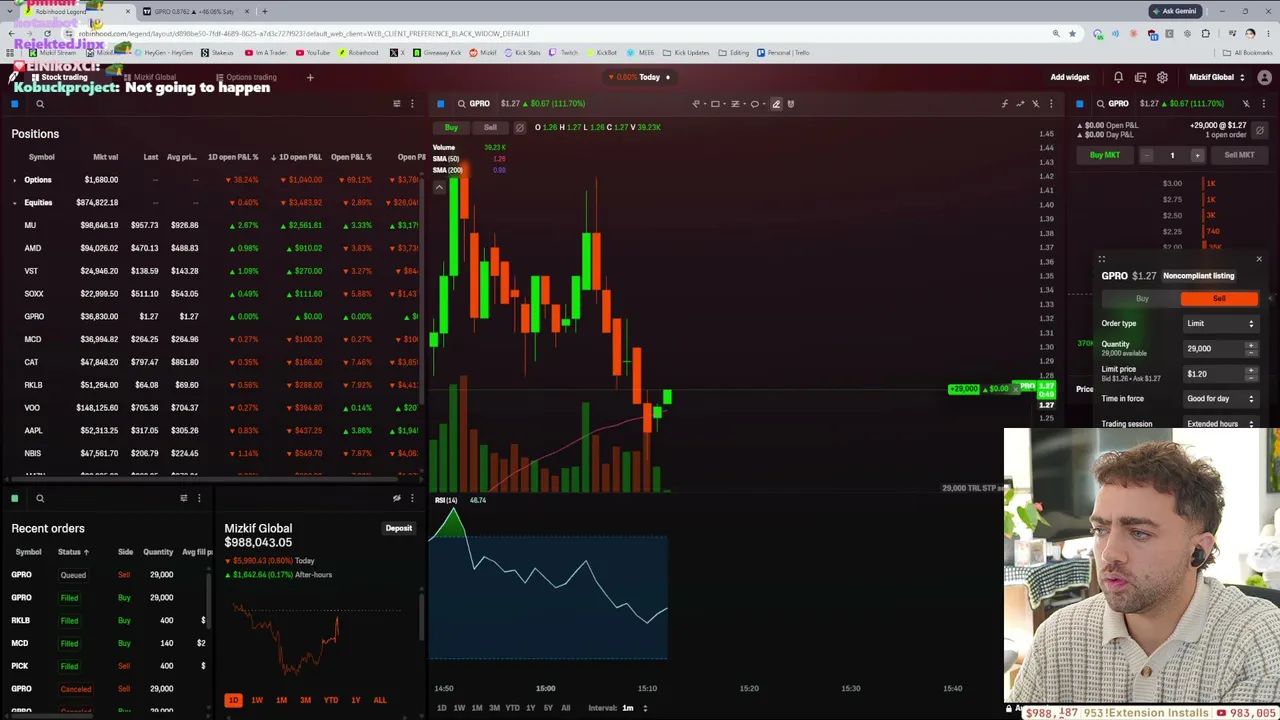Close the GPRO order ticket popup

[1259, 260]
